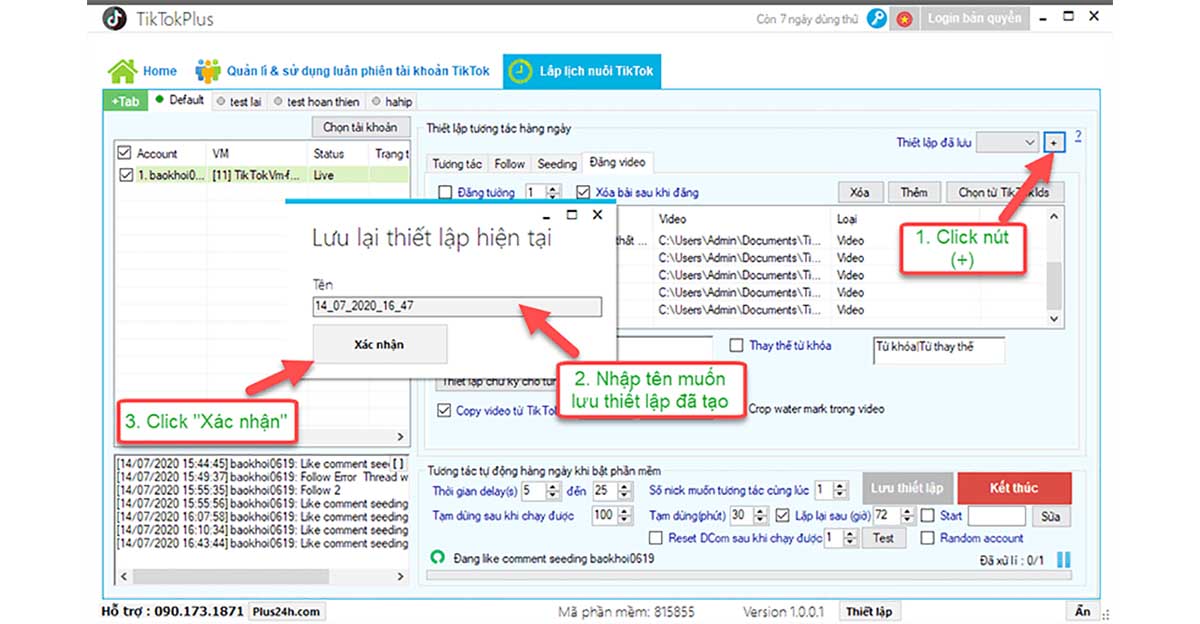The height and width of the screenshot is (624, 1200).
Task: Click the Plus24h.com link button
Action: pos(286,612)
